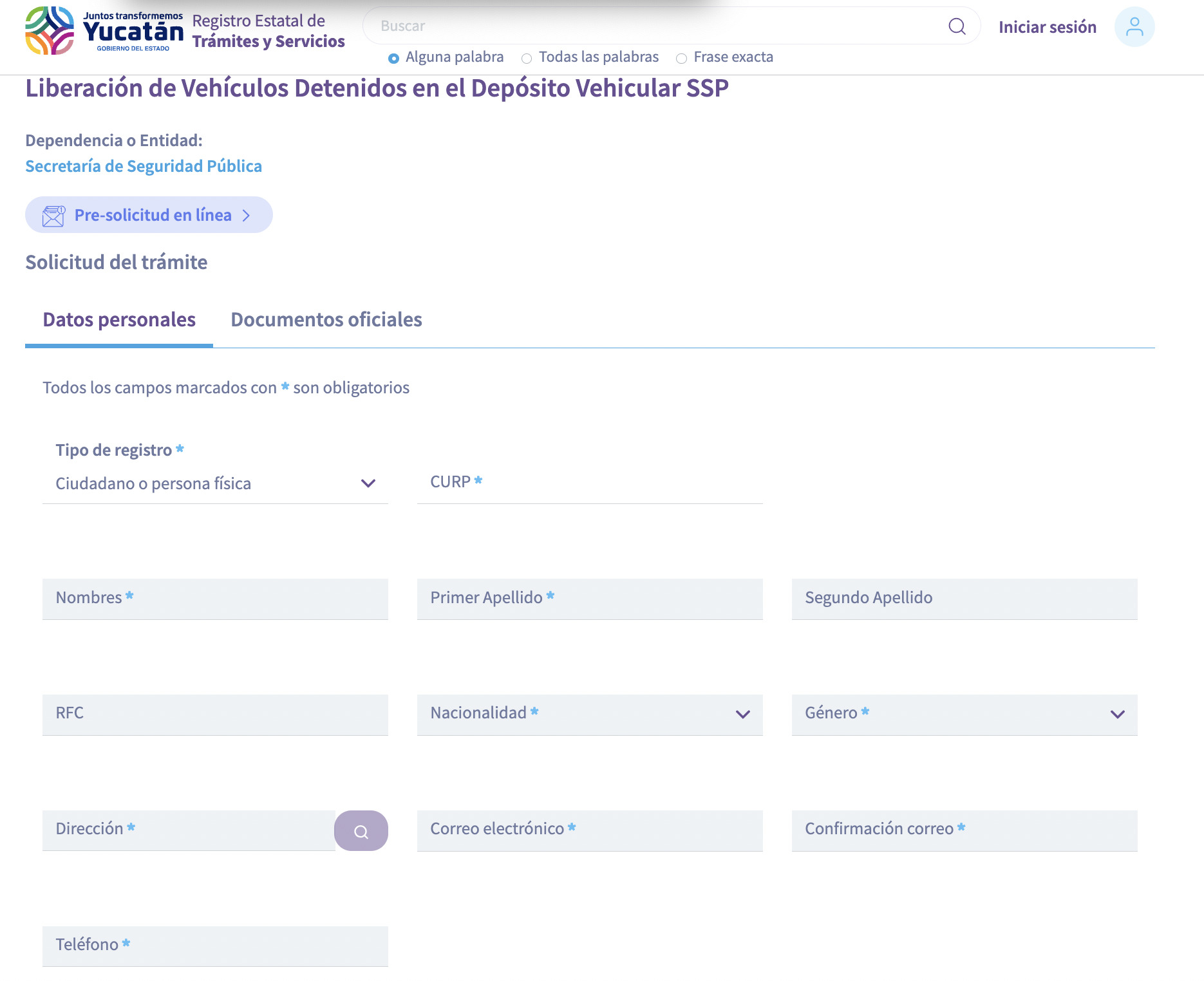The height and width of the screenshot is (981, 1204).
Task: Select the Alguna palabra radio option
Action: (393, 59)
